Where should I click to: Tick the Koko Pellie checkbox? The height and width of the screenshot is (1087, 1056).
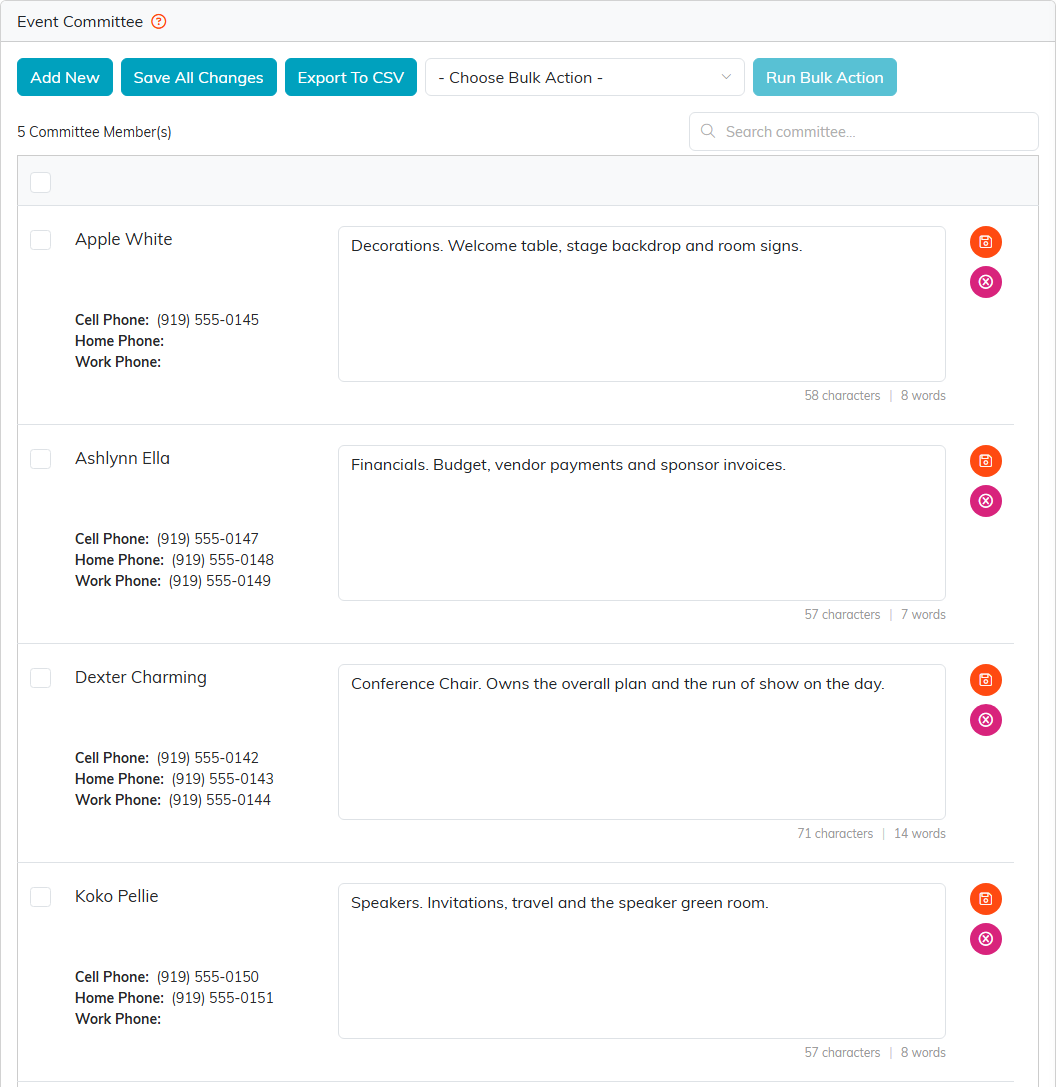[41, 897]
